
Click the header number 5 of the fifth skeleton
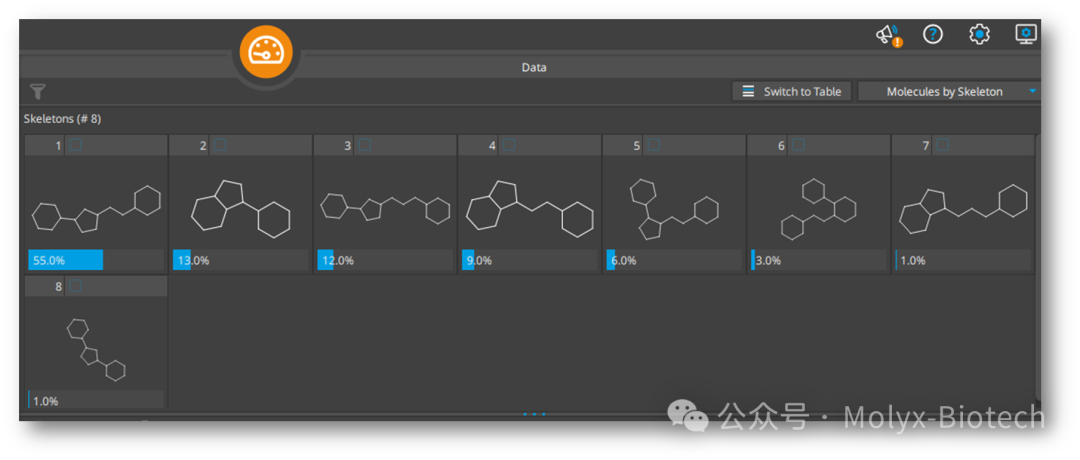pyautogui.click(x=637, y=145)
